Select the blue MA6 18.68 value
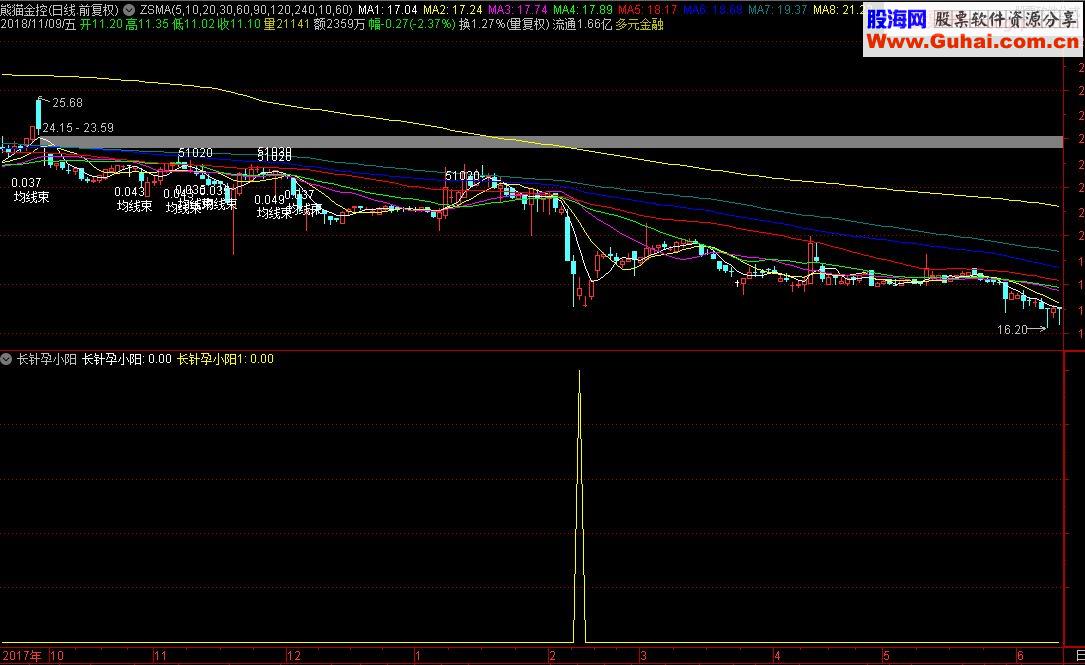The height and width of the screenshot is (665, 1085). pyautogui.click(x=713, y=10)
